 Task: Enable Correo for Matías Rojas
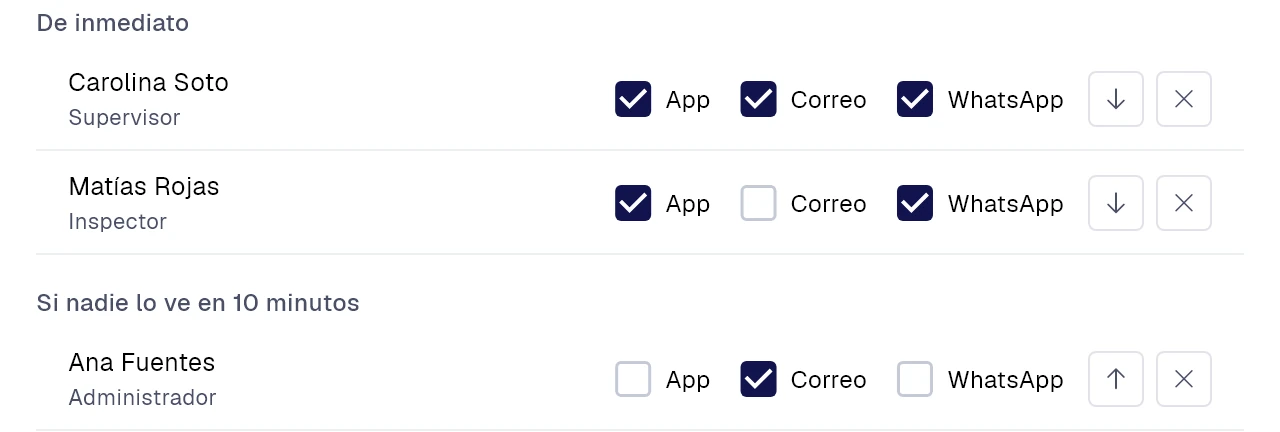pos(758,203)
